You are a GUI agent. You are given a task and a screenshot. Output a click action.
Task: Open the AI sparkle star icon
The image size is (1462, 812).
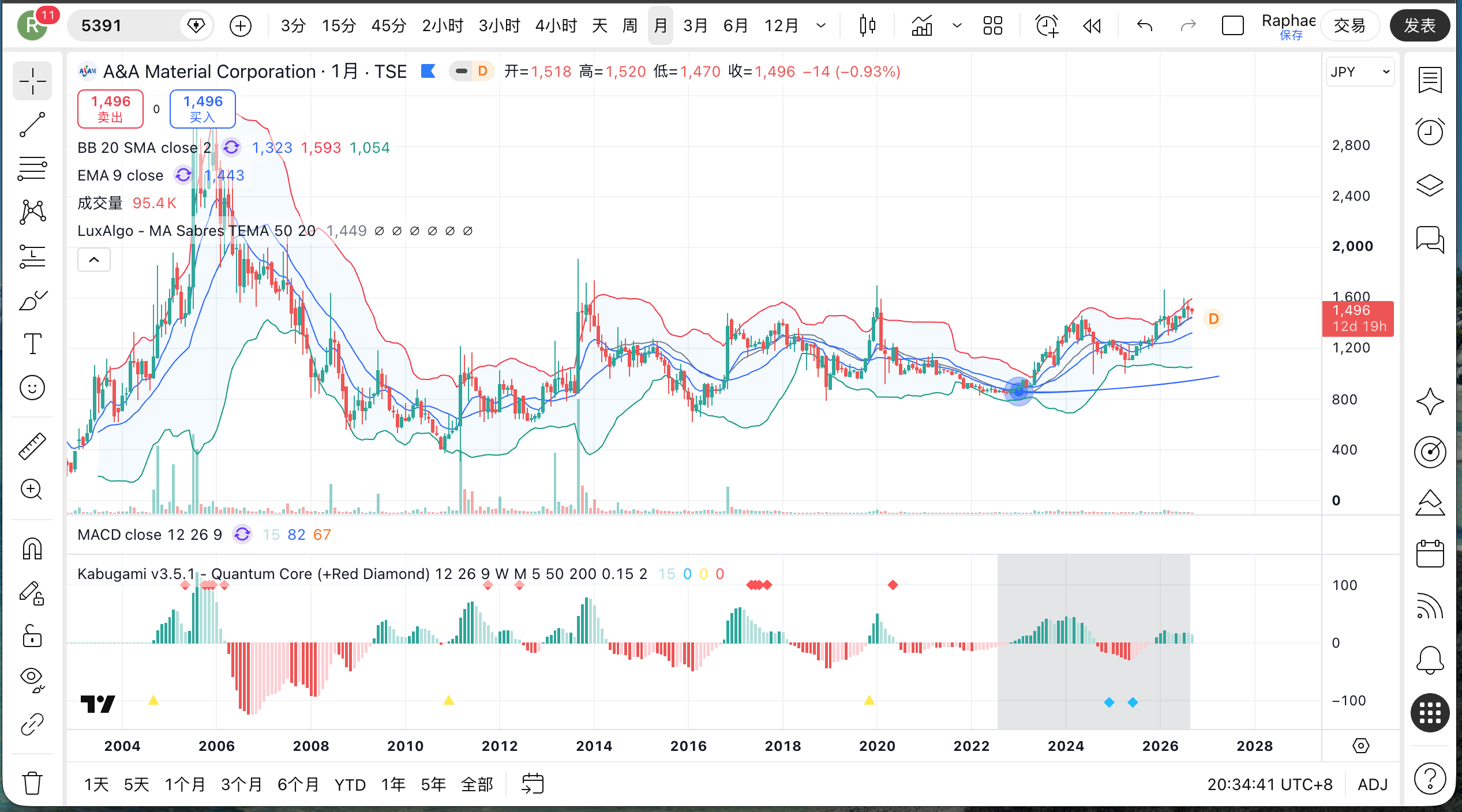coord(1430,401)
